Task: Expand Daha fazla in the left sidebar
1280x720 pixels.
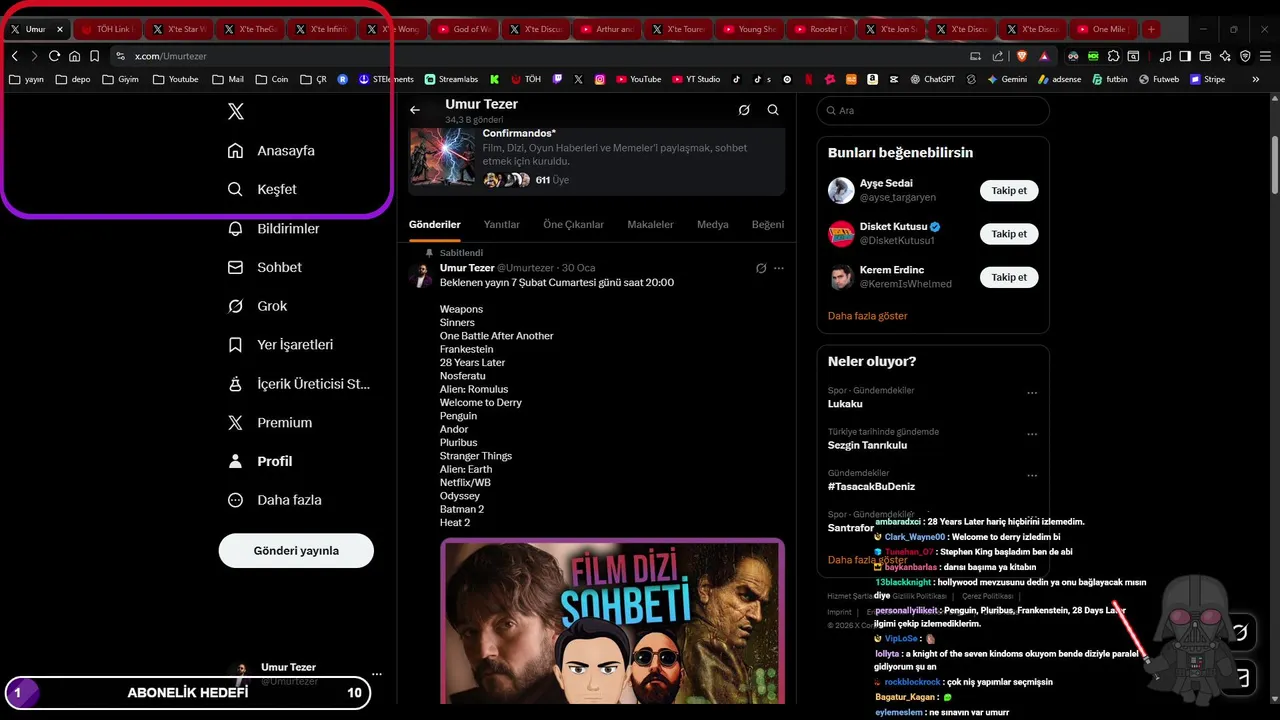Action: pos(275,500)
